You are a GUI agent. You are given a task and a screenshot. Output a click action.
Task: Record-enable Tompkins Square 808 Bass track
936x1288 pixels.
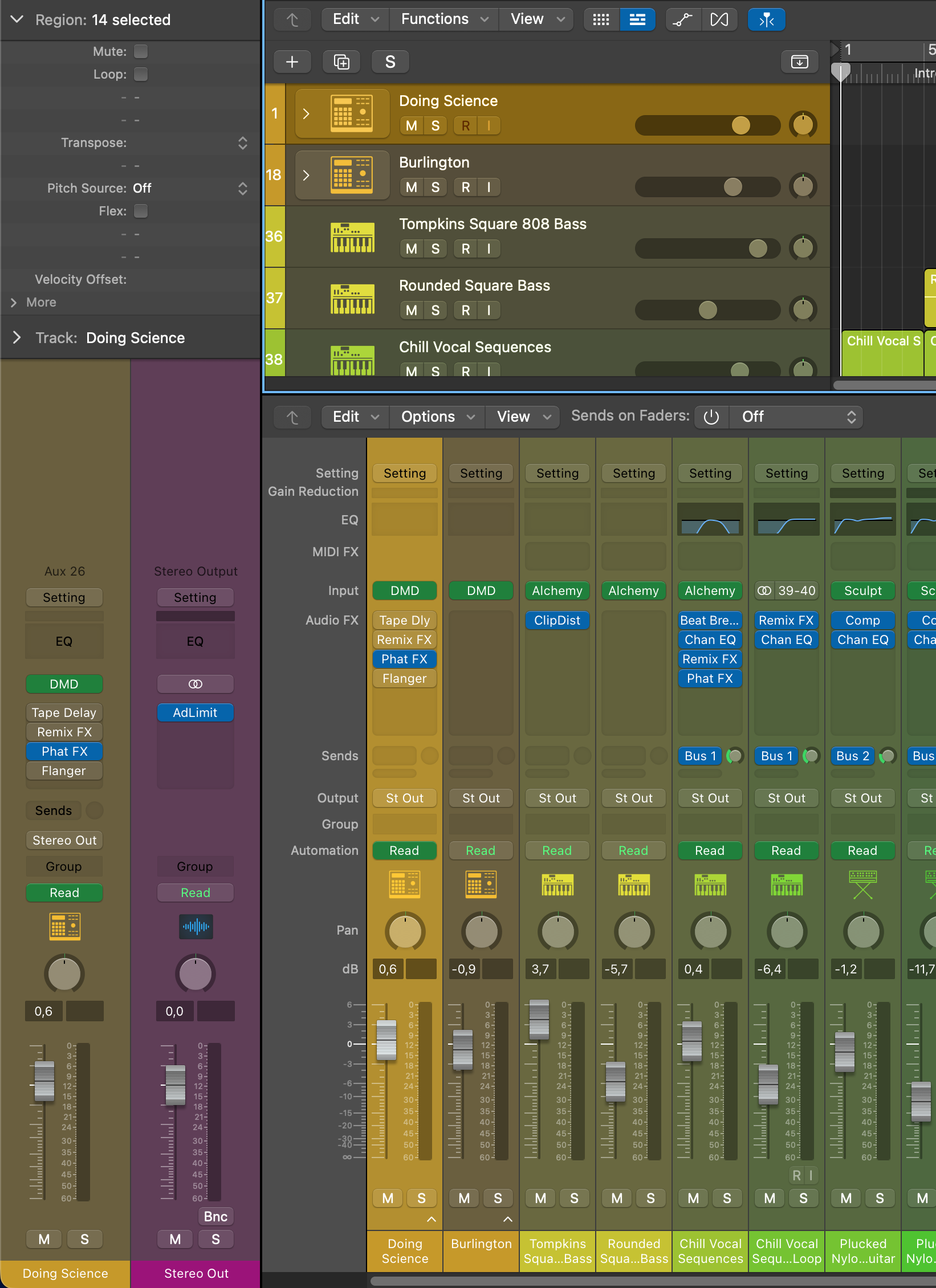[x=466, y=248]
